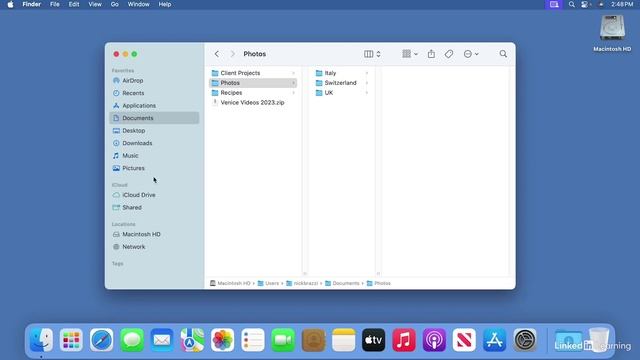Click the Edit Tags icon
Screen dimensions: 640x360
click(x=449, y=54)
